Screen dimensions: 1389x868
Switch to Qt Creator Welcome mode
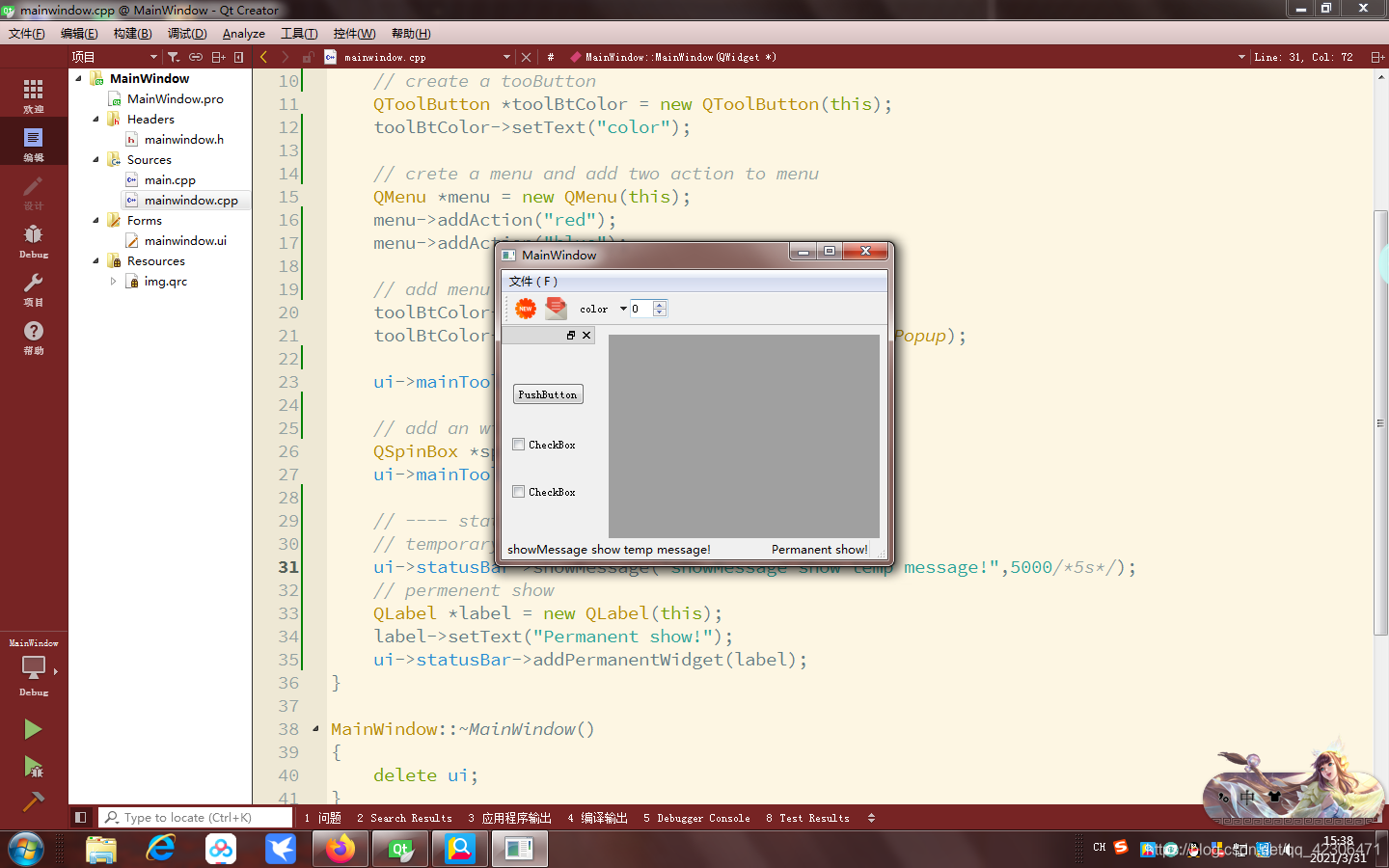pos(33,93)
